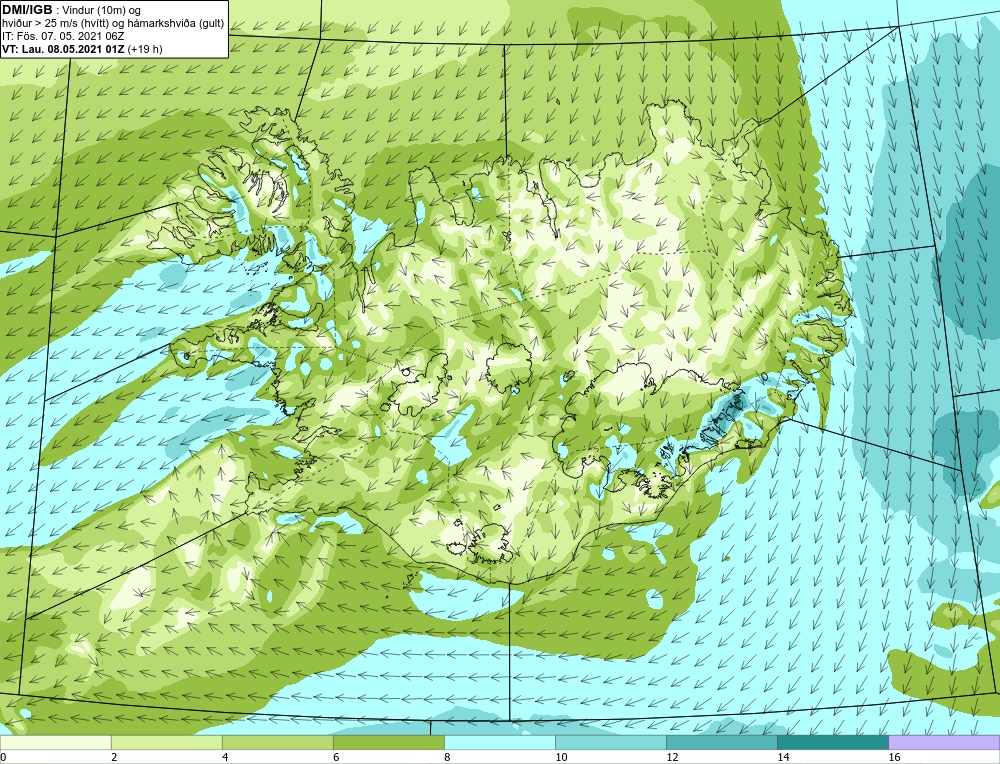Click the 'IT: Fös. 07. 05. 2021 06Z' line
This screenshot has width=1000, height=764.
[63, 36]
